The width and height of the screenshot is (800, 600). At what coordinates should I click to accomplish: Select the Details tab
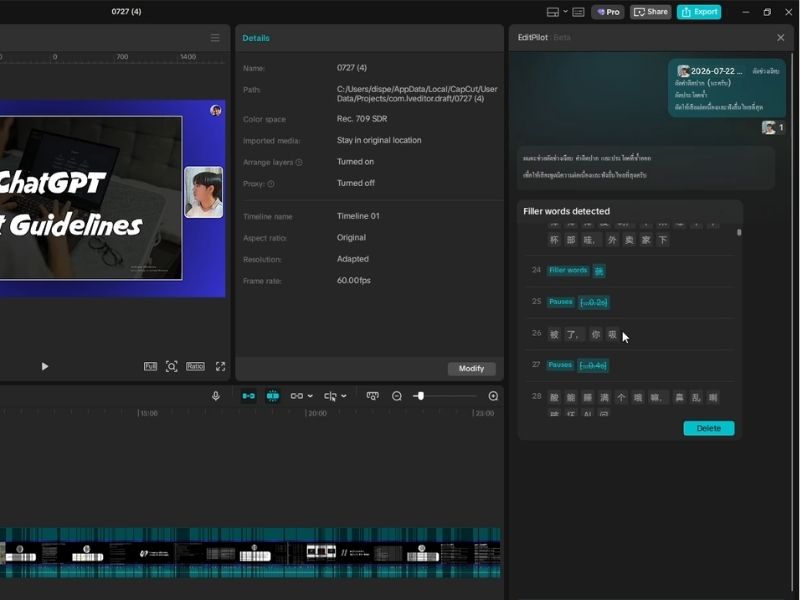(256, 38)
